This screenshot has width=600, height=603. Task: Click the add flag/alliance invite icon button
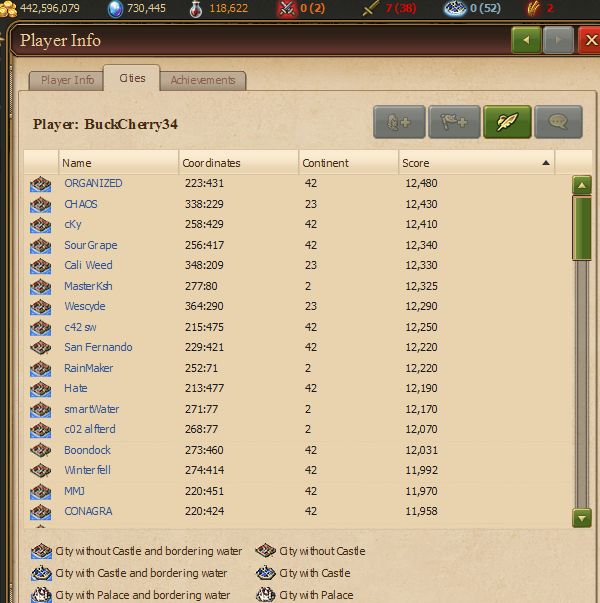click(454, 122)
